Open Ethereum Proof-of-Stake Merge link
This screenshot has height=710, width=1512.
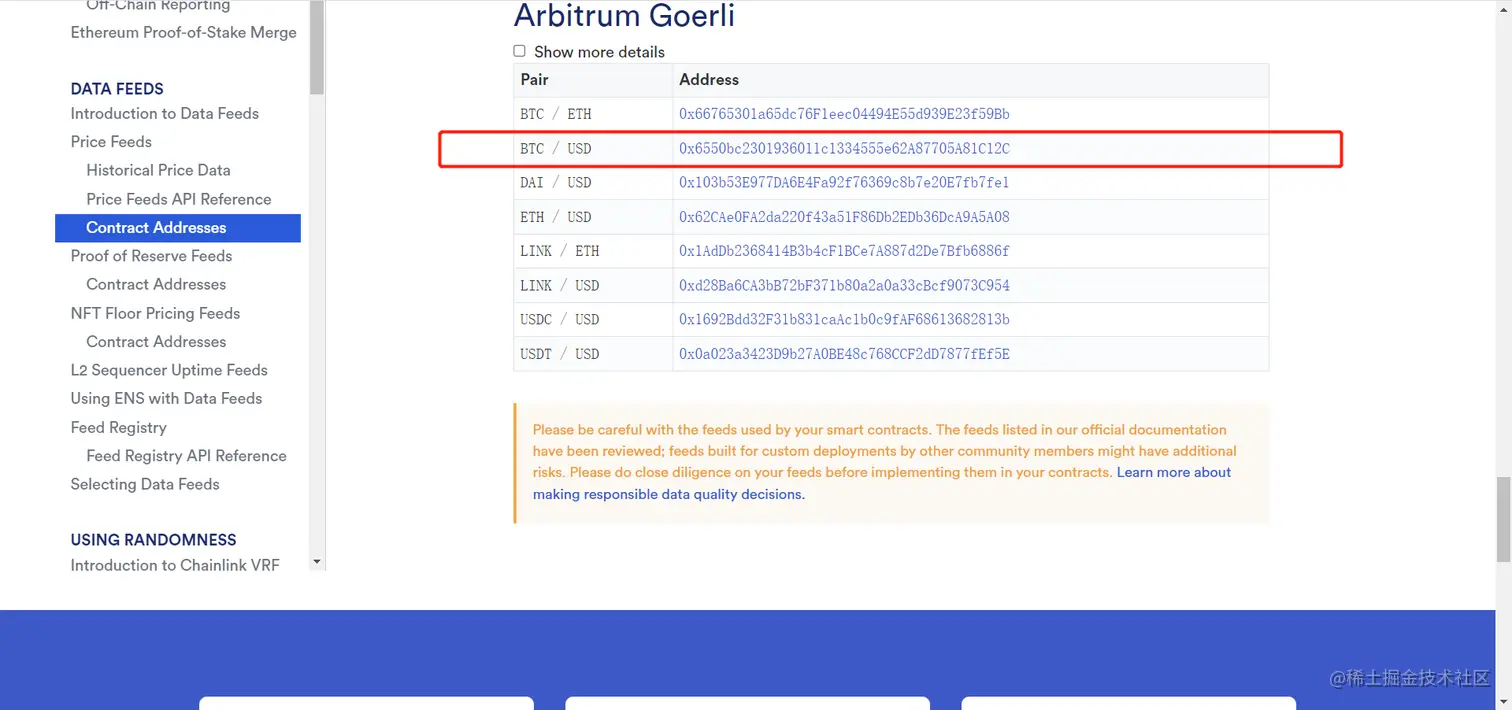pos(183,32)
